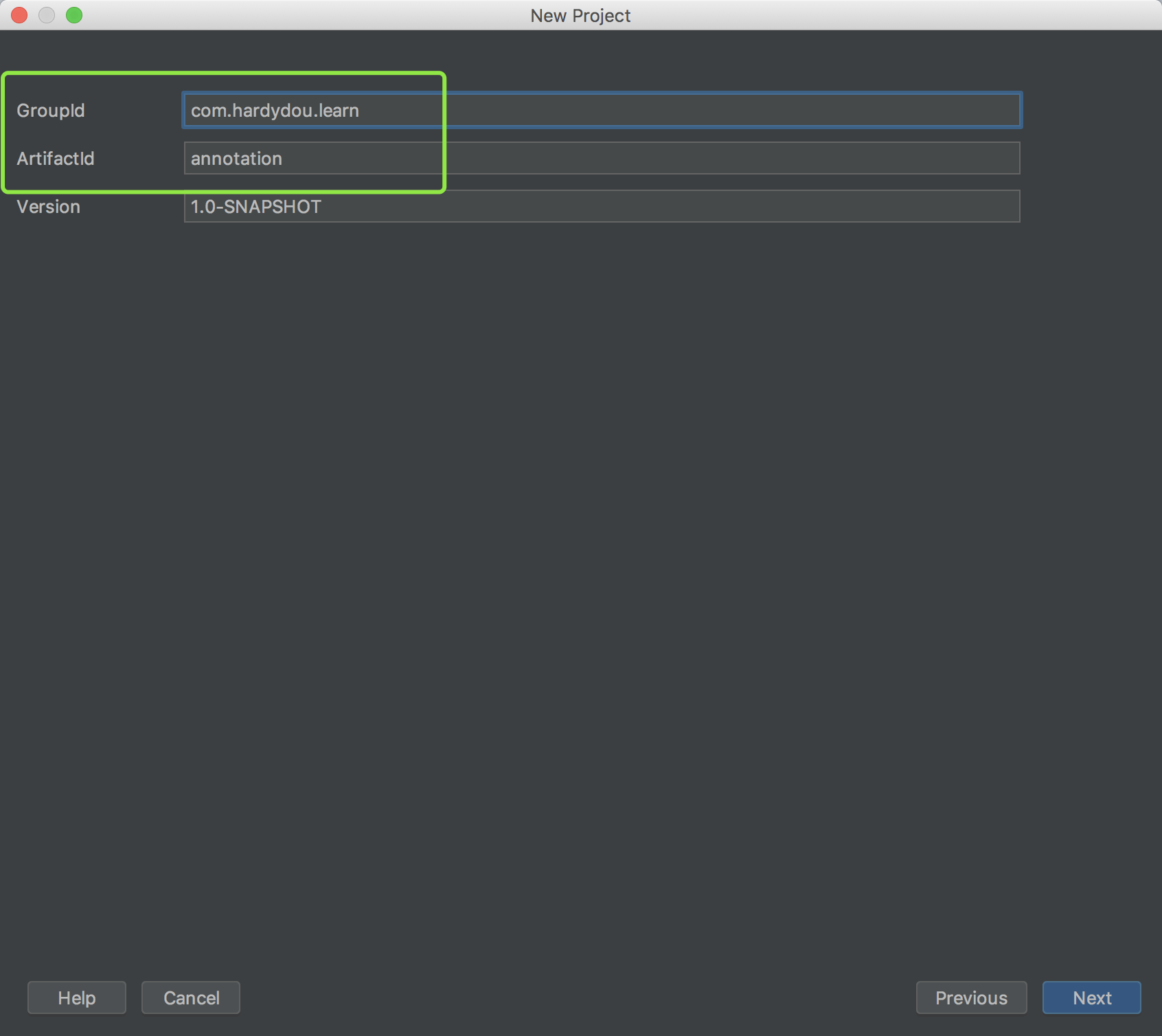The width and height of the screenshot is (1162, 1036).
Task: Close the window with the red button
Action: [19, 15]
